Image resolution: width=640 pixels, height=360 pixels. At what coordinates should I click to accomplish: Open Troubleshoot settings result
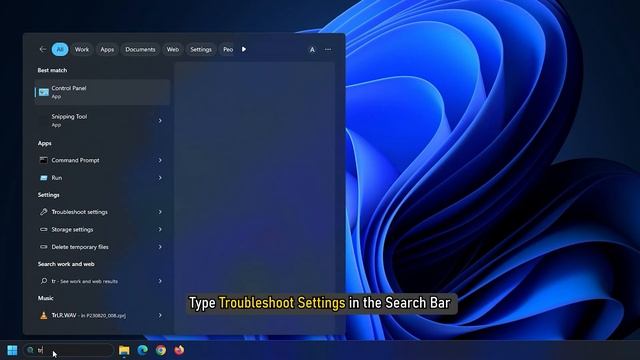[x=102, y=212]
